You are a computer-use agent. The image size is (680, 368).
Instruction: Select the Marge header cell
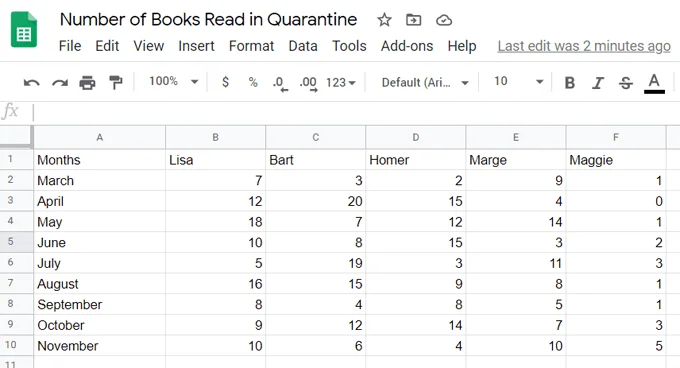point(516,160)
